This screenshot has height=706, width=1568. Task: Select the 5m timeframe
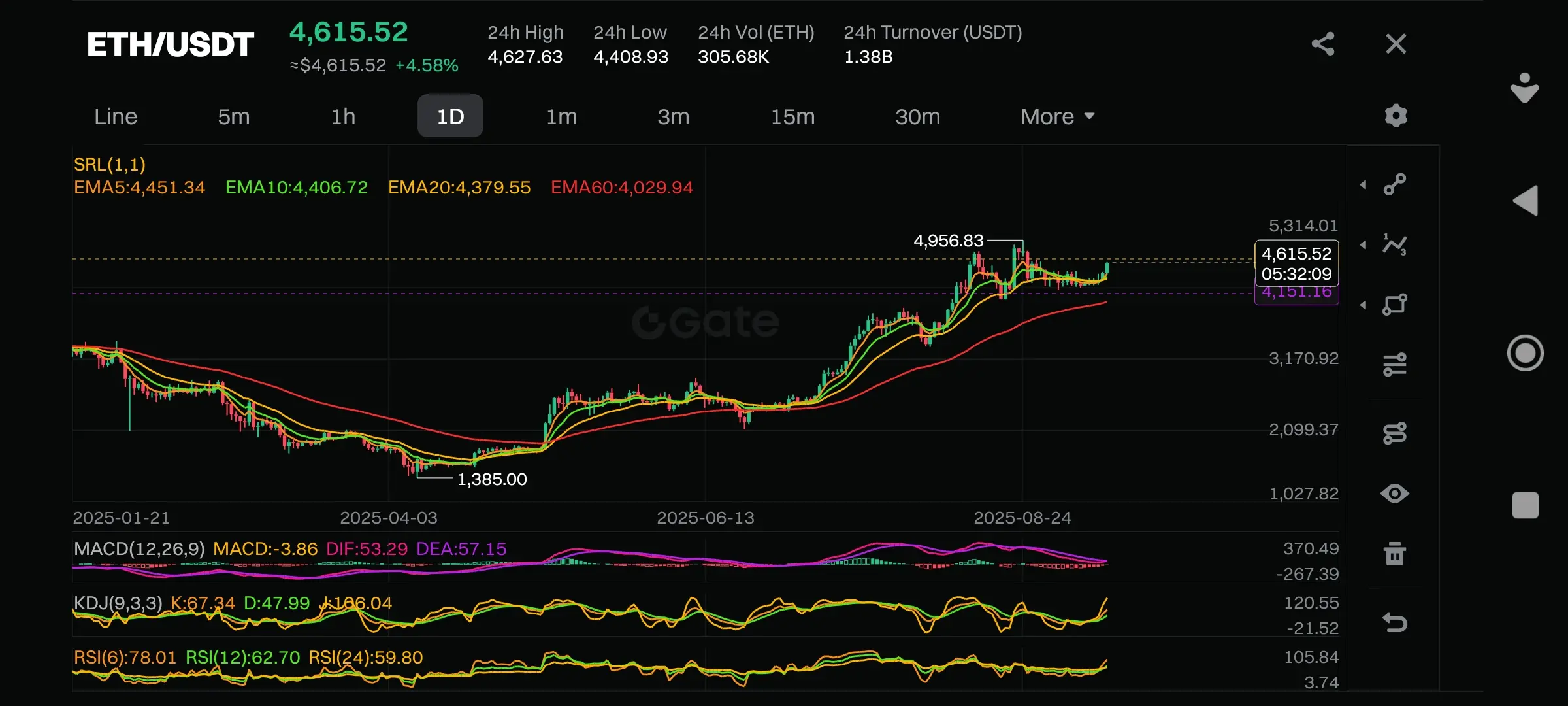click(234, 116)
